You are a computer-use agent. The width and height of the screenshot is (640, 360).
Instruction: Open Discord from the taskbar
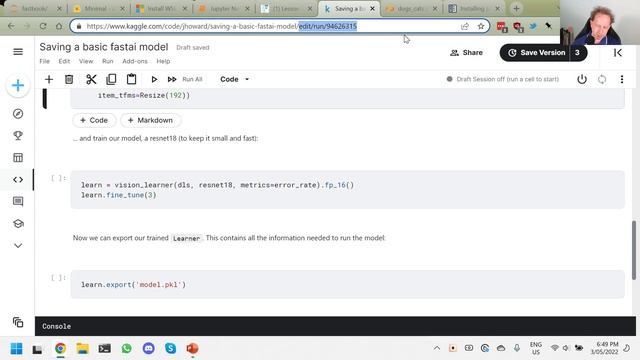[149, 349]
